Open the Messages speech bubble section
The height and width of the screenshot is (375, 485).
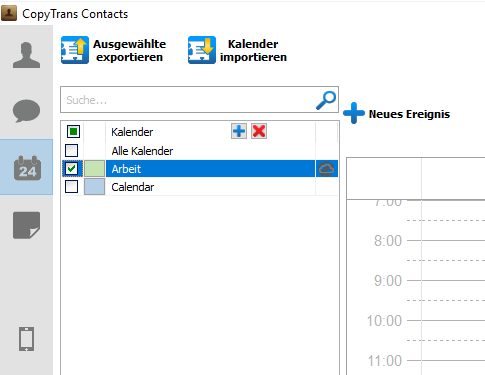tap(26, 111)
